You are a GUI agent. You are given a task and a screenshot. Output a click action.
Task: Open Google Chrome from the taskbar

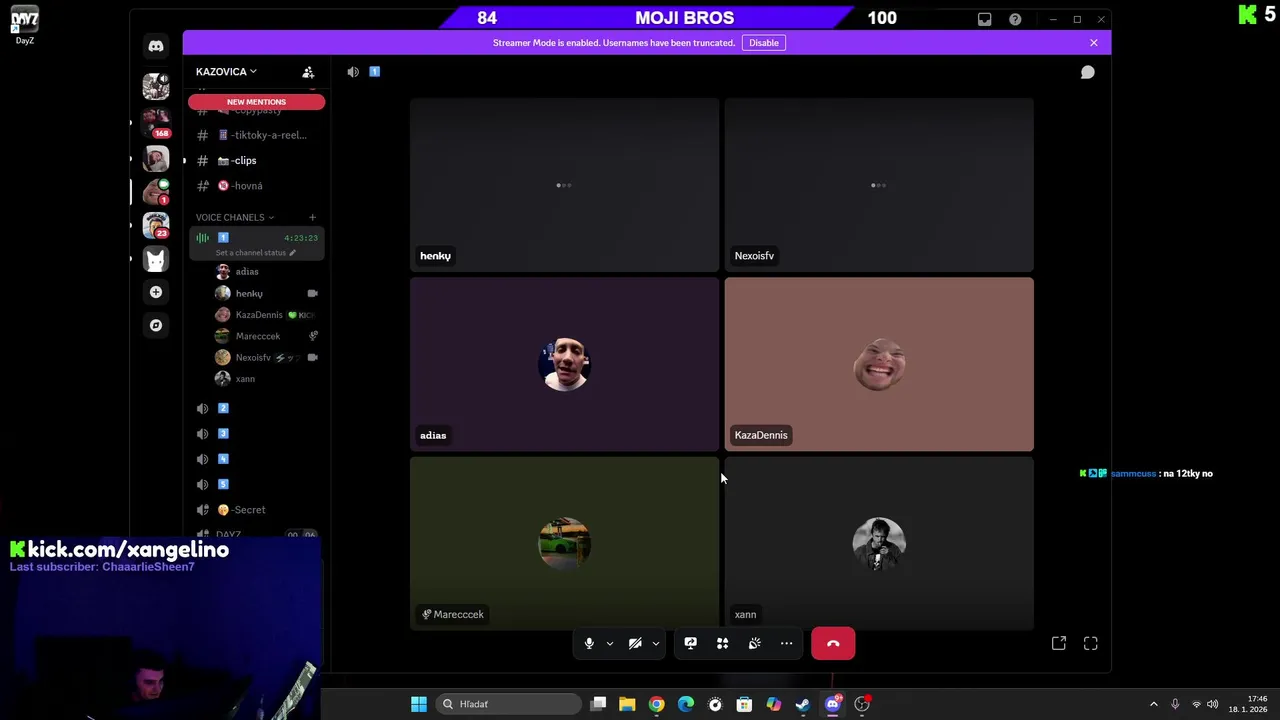coord(656,704)
